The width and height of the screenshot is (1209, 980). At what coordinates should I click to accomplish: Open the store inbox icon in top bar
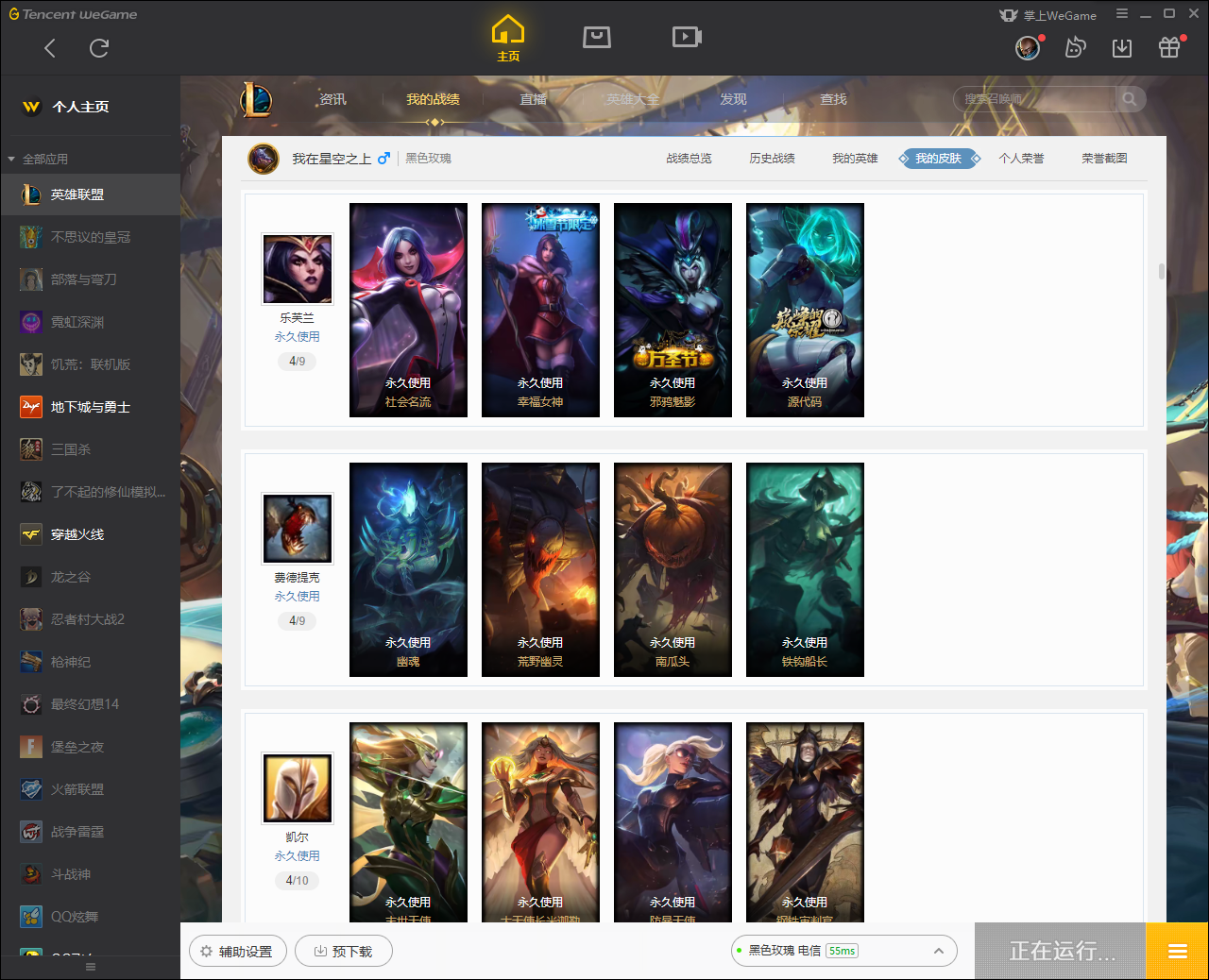click(597, 37)
